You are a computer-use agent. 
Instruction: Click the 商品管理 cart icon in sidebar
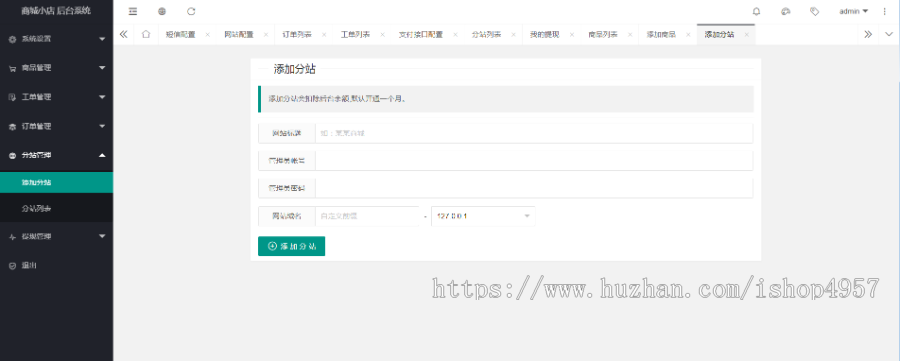(13, 68)
